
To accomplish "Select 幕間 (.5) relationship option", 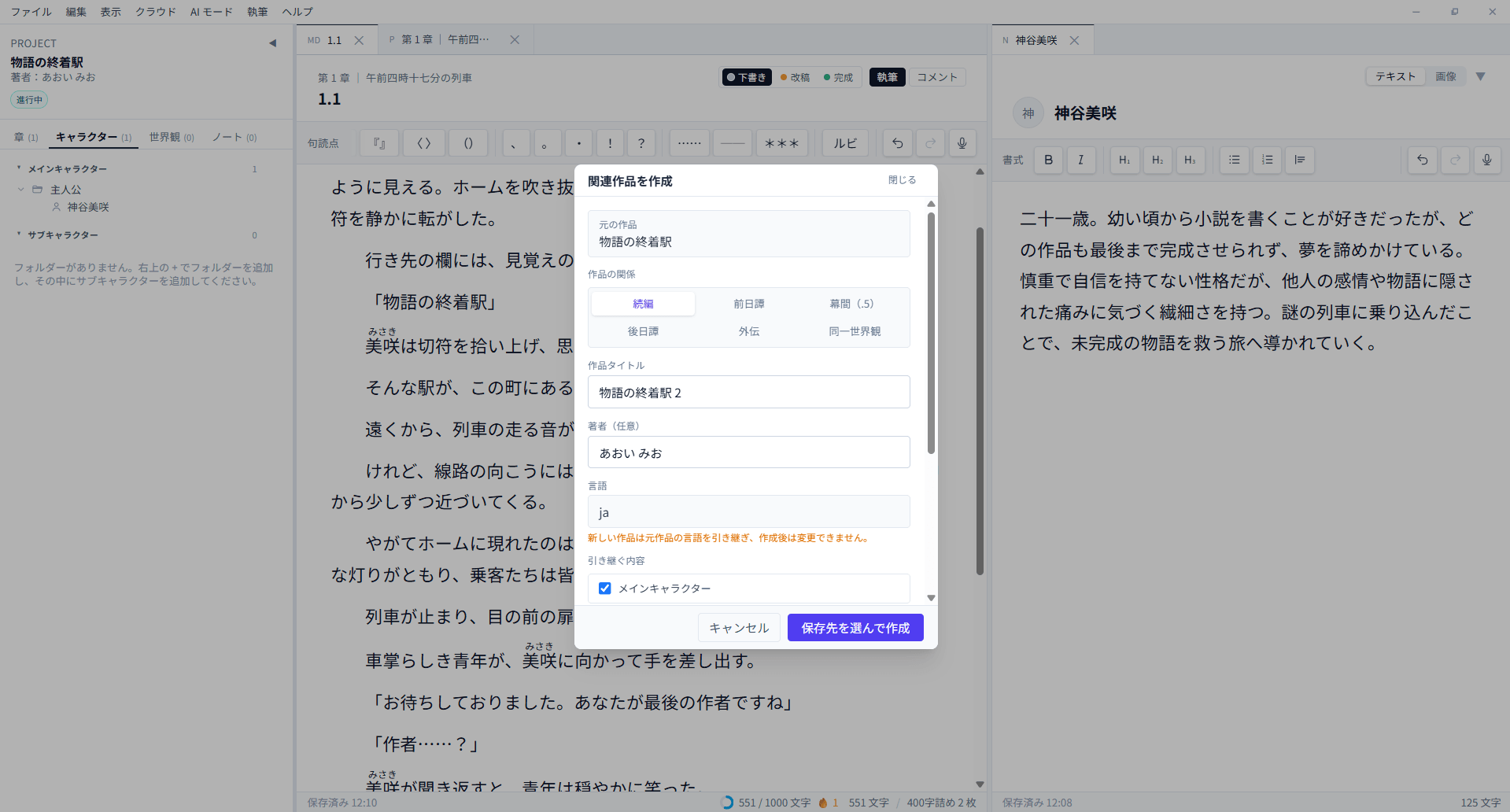I will coord(855,304).
